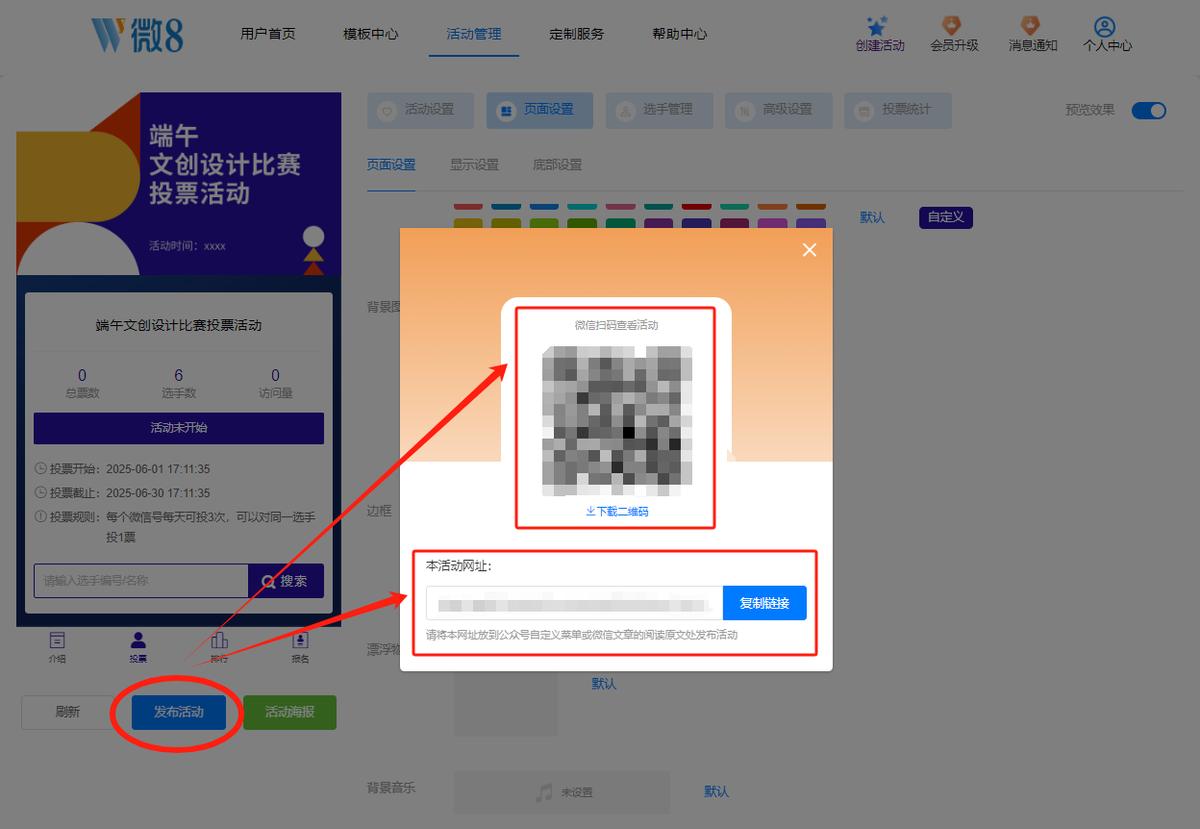The height and width of the screenshot is (829, 1200).
Task: Focus 请输入选手编号/名称 search field
Action: click(x=141, y=581)
